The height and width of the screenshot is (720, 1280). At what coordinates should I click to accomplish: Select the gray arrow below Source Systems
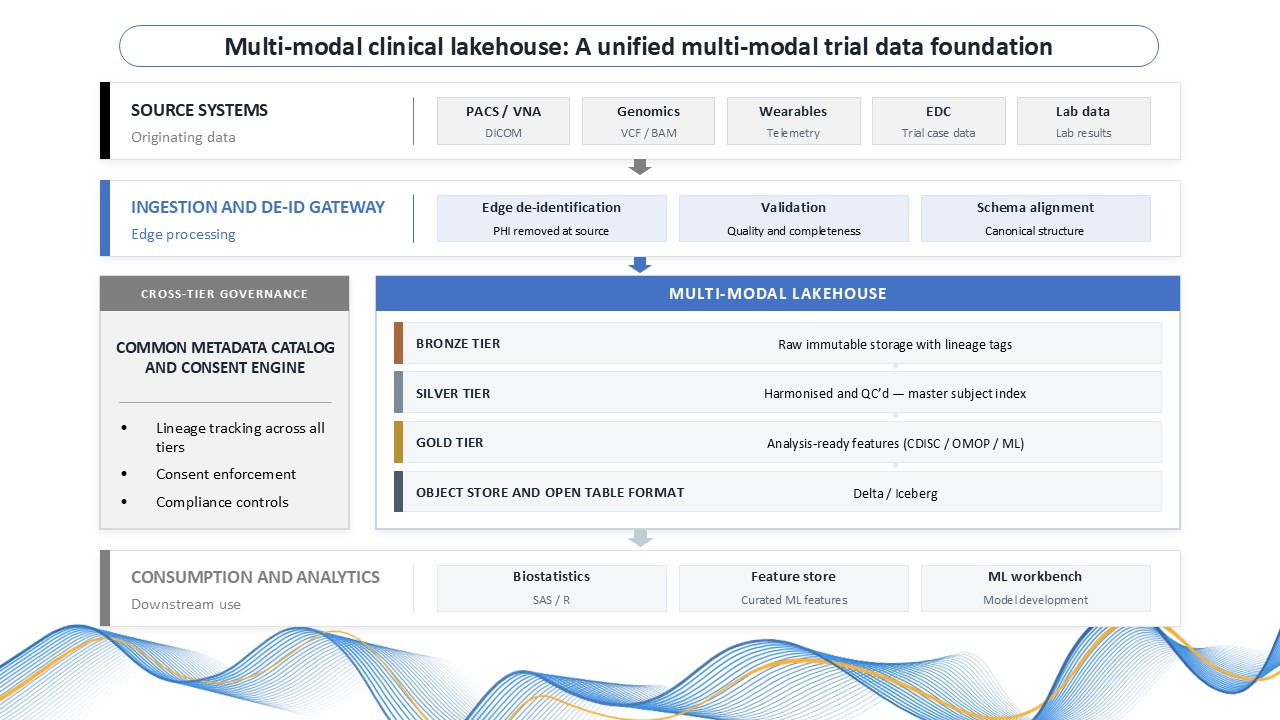640,167
